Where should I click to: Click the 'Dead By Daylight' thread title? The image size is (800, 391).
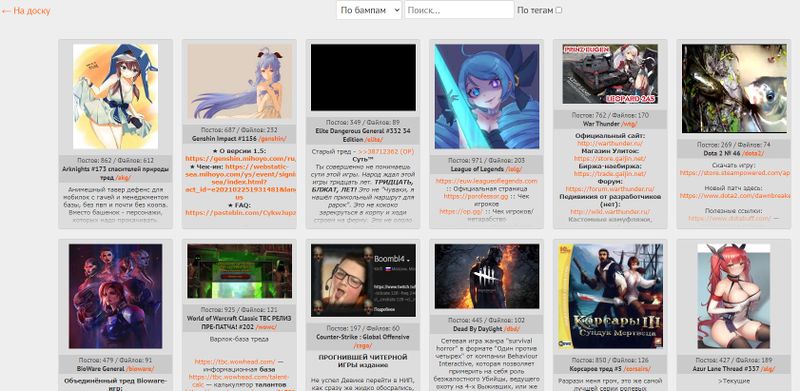point(477,328)
